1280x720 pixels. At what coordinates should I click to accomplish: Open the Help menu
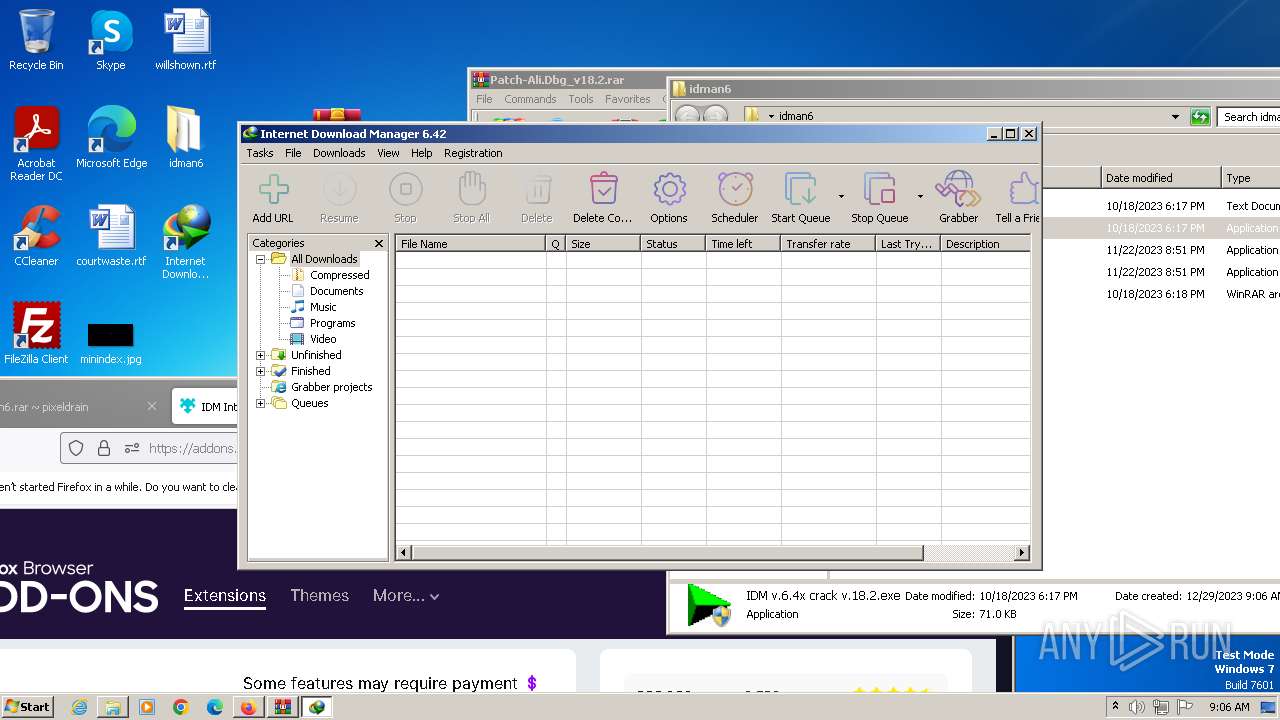tap(422, 153)
